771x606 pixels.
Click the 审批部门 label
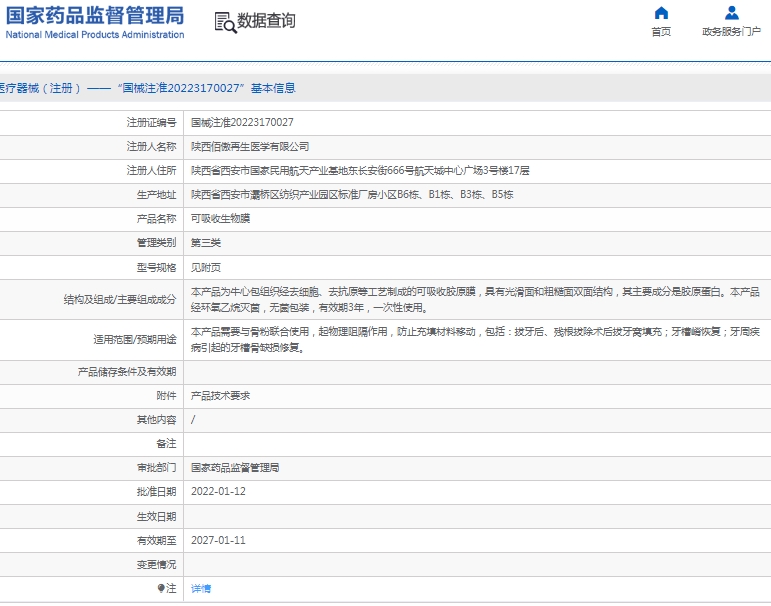point(156,468)
